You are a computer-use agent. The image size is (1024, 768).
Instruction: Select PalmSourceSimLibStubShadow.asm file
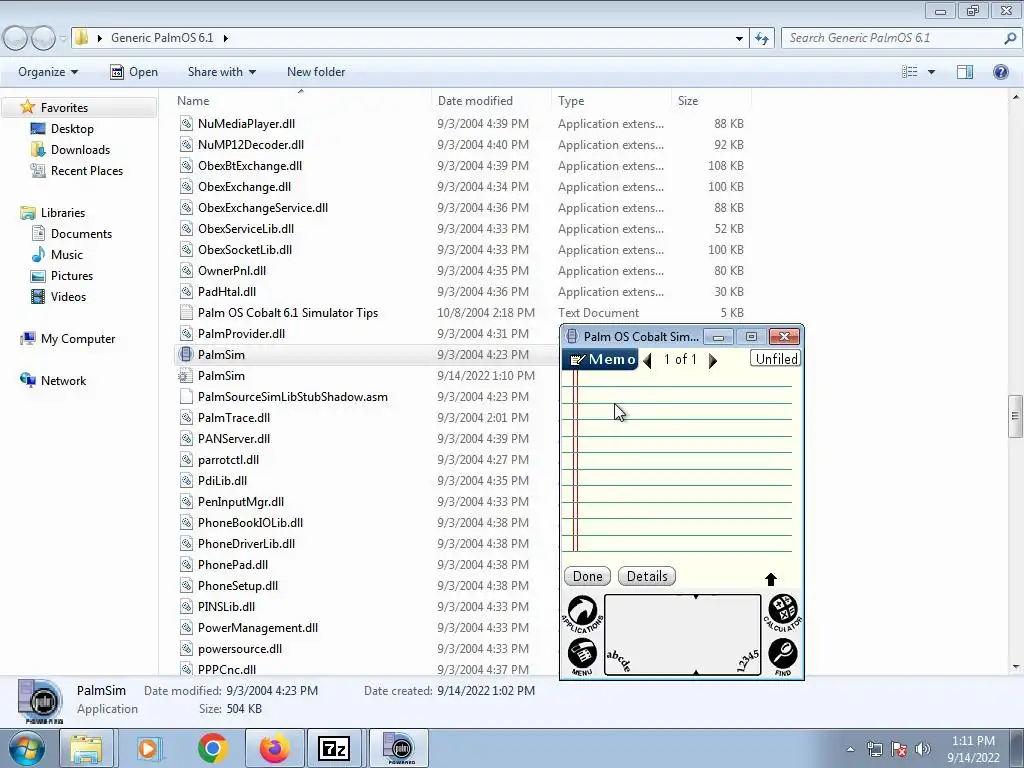coord(293,396)
